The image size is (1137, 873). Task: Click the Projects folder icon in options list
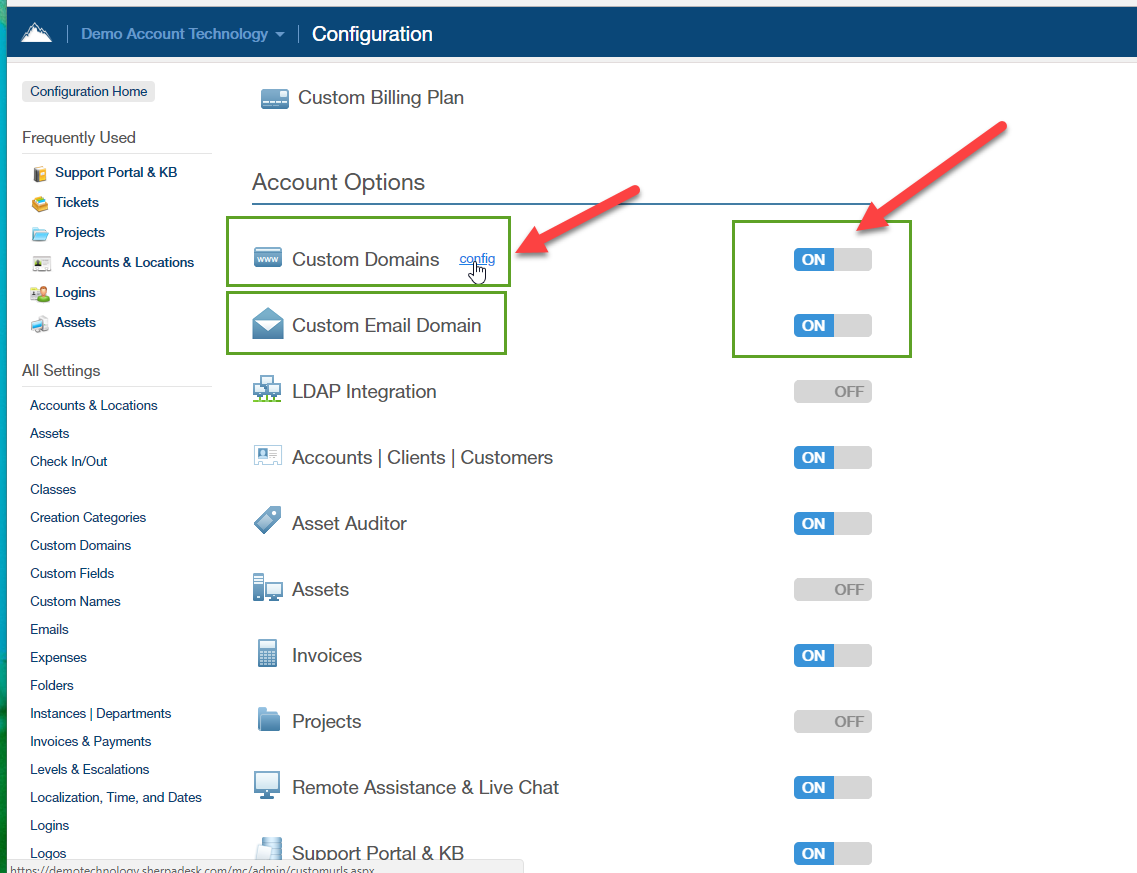click(x=268, y=720)
